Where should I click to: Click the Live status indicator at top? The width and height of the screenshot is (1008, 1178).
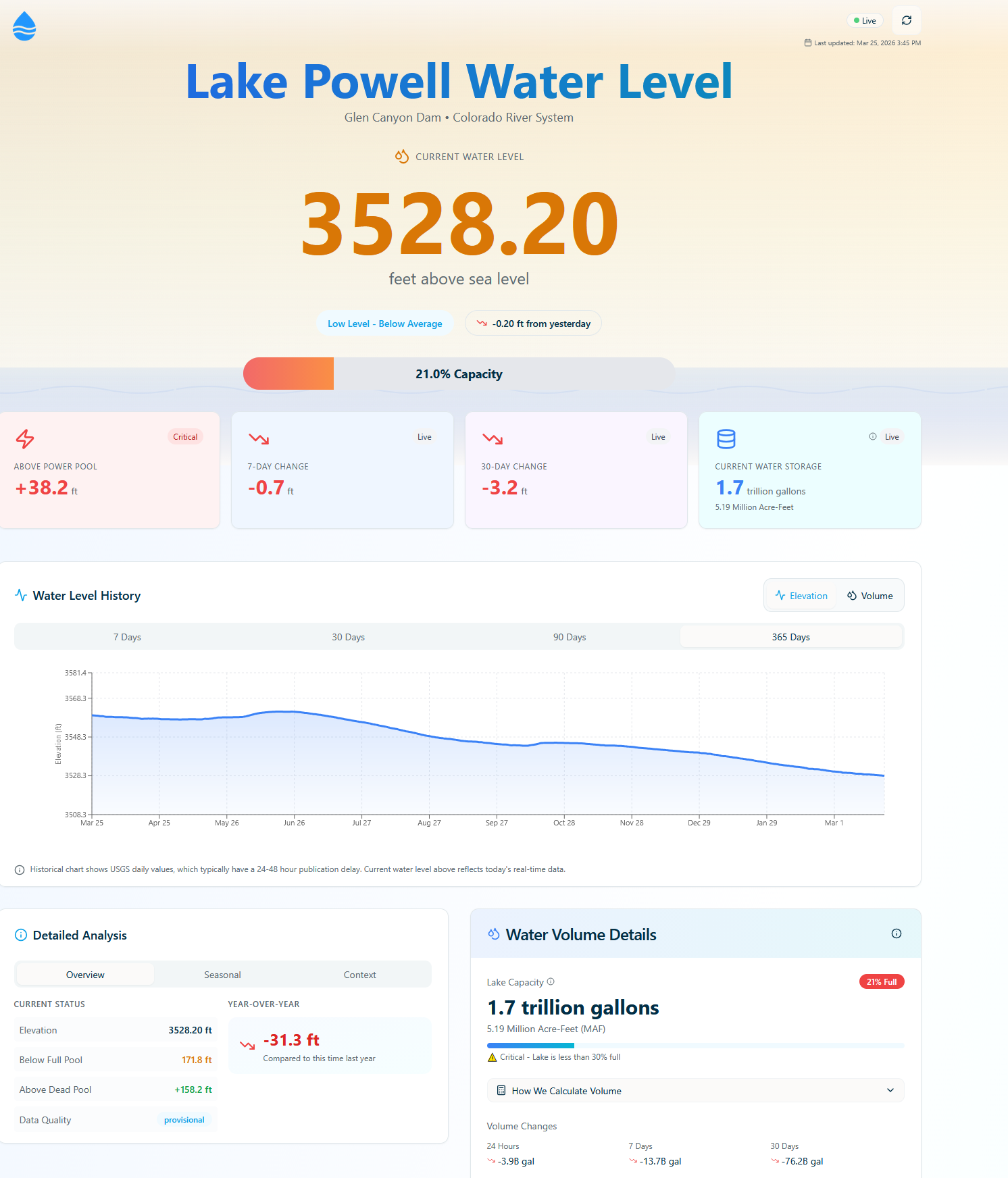tap(865, 20)
